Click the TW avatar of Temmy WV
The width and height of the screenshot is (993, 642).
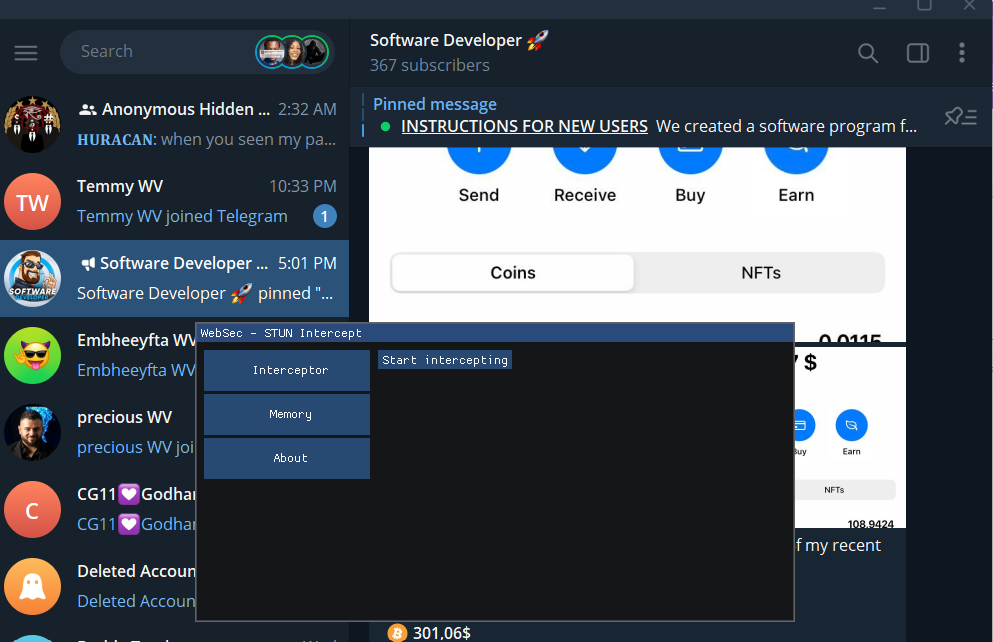(32, 201)
